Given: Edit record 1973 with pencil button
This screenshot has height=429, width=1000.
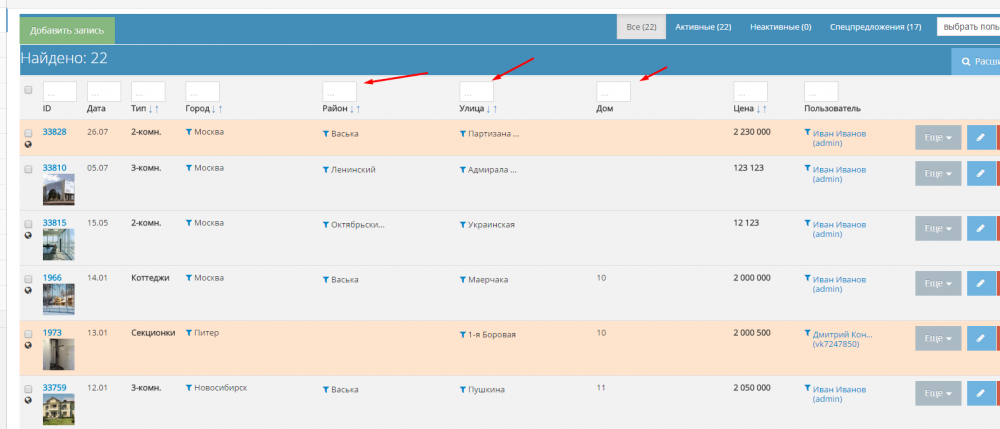Looking at the screenshot, I should pyautogui.click(x=981, y=338).
